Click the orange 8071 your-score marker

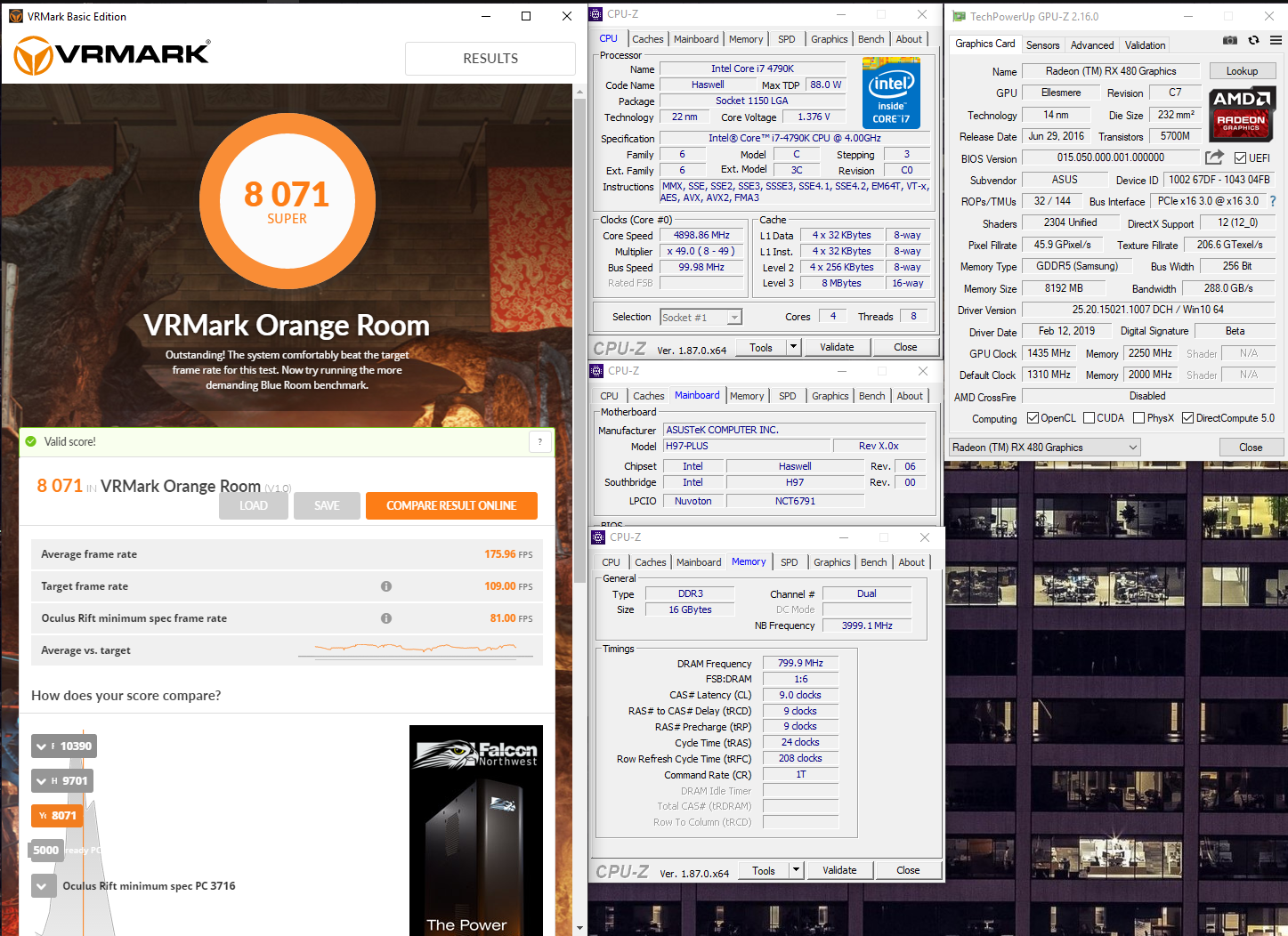pyautogui.click(x=57, y=816)
